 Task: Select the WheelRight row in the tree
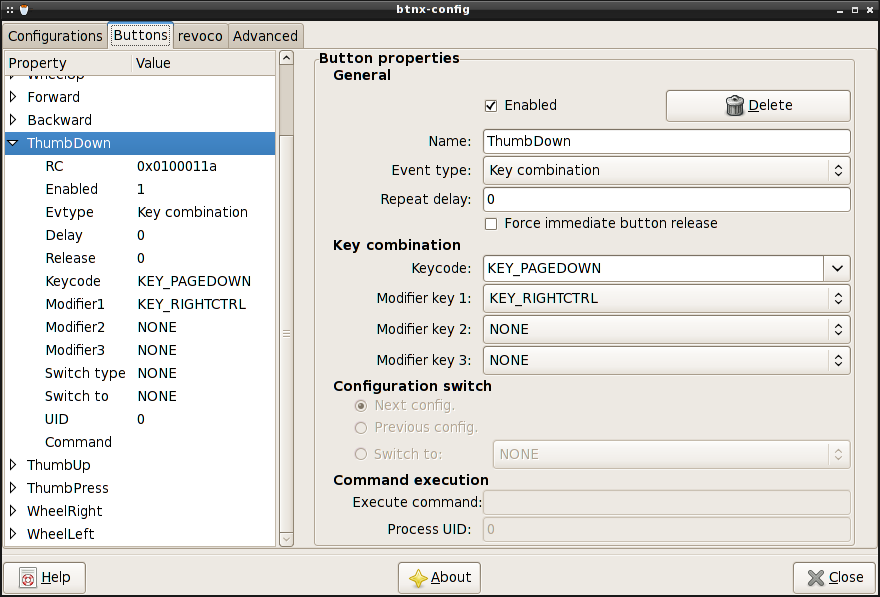(140, 511)
